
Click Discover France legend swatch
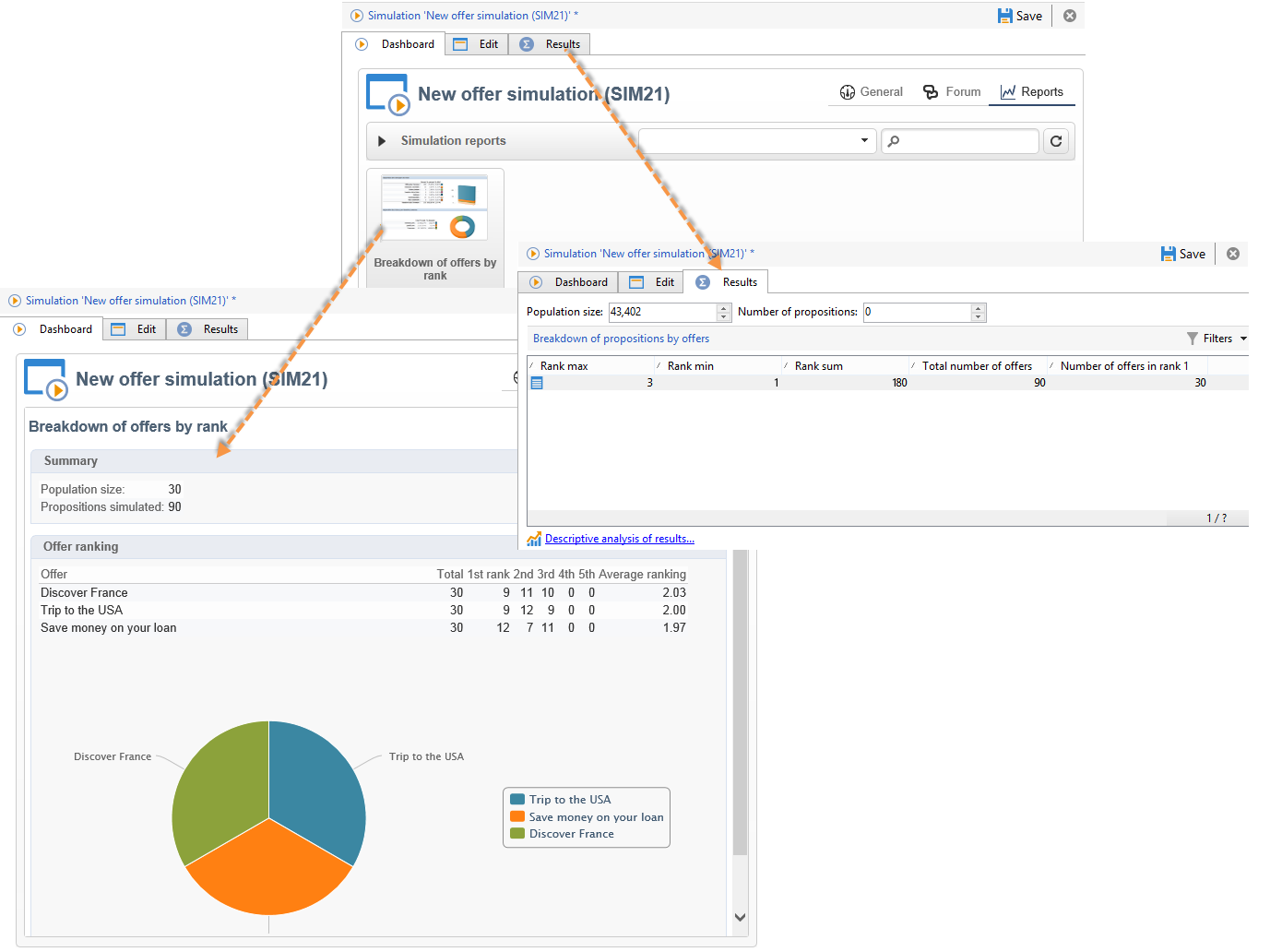[517, 834]
